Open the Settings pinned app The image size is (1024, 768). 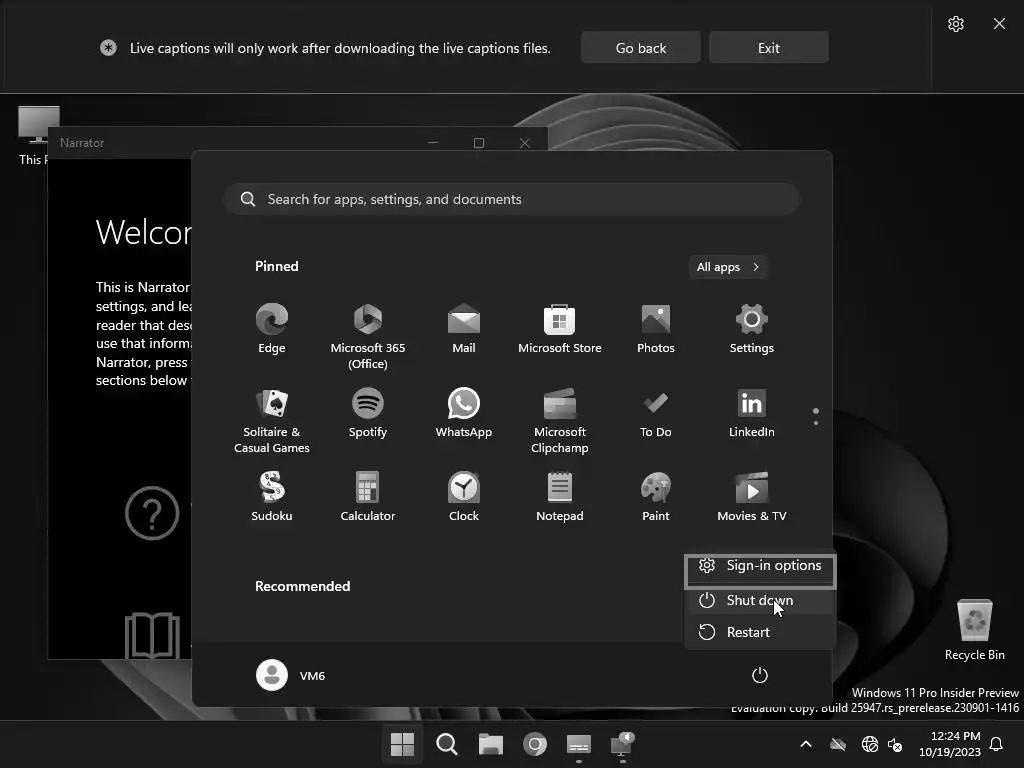click(752, 328)
